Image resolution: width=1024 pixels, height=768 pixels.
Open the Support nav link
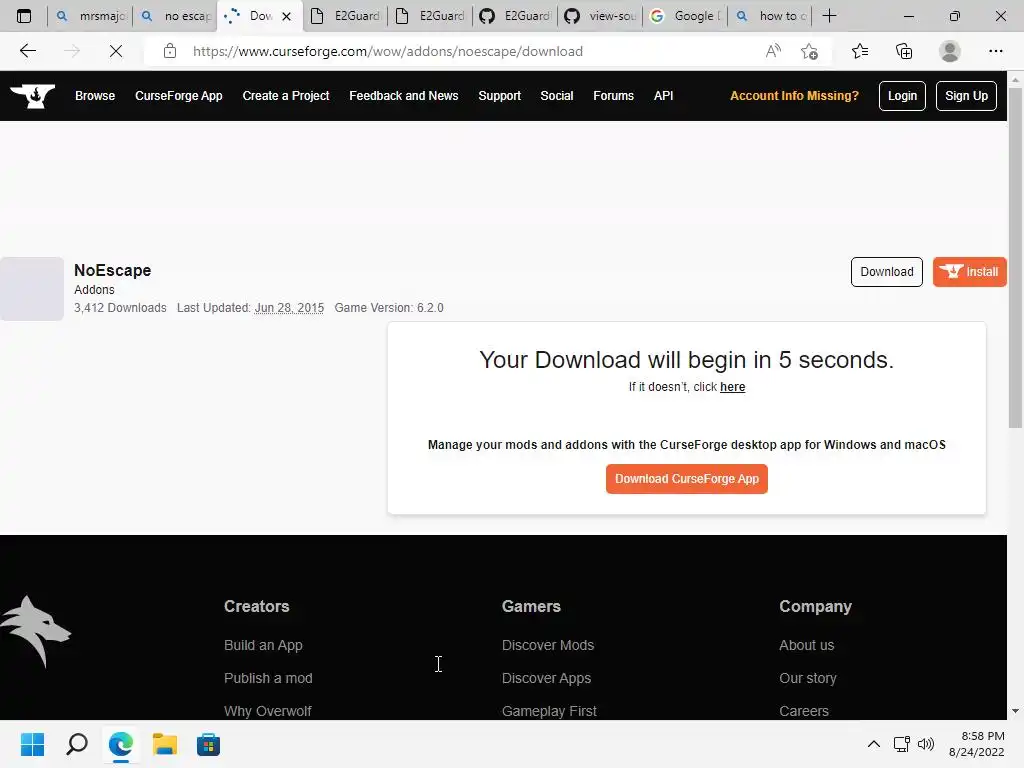[x=500, y=96]
